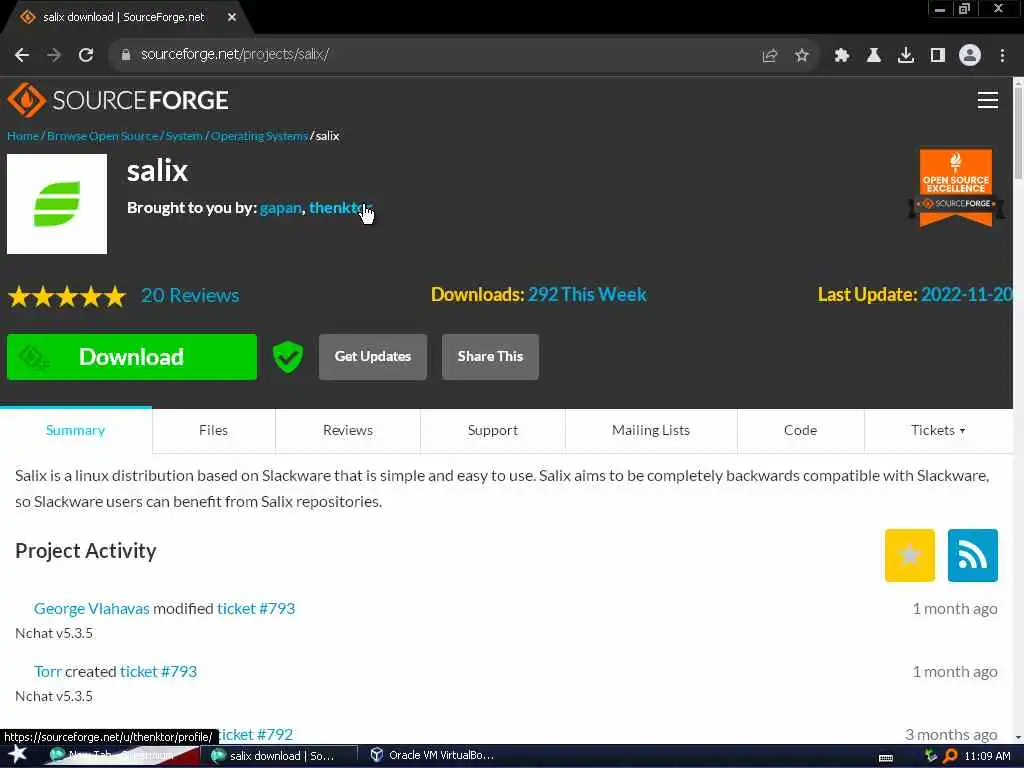The image size is (1024, 768).
Task: Click the keyboard icon in system tray
Action: (x=886, y=758)
